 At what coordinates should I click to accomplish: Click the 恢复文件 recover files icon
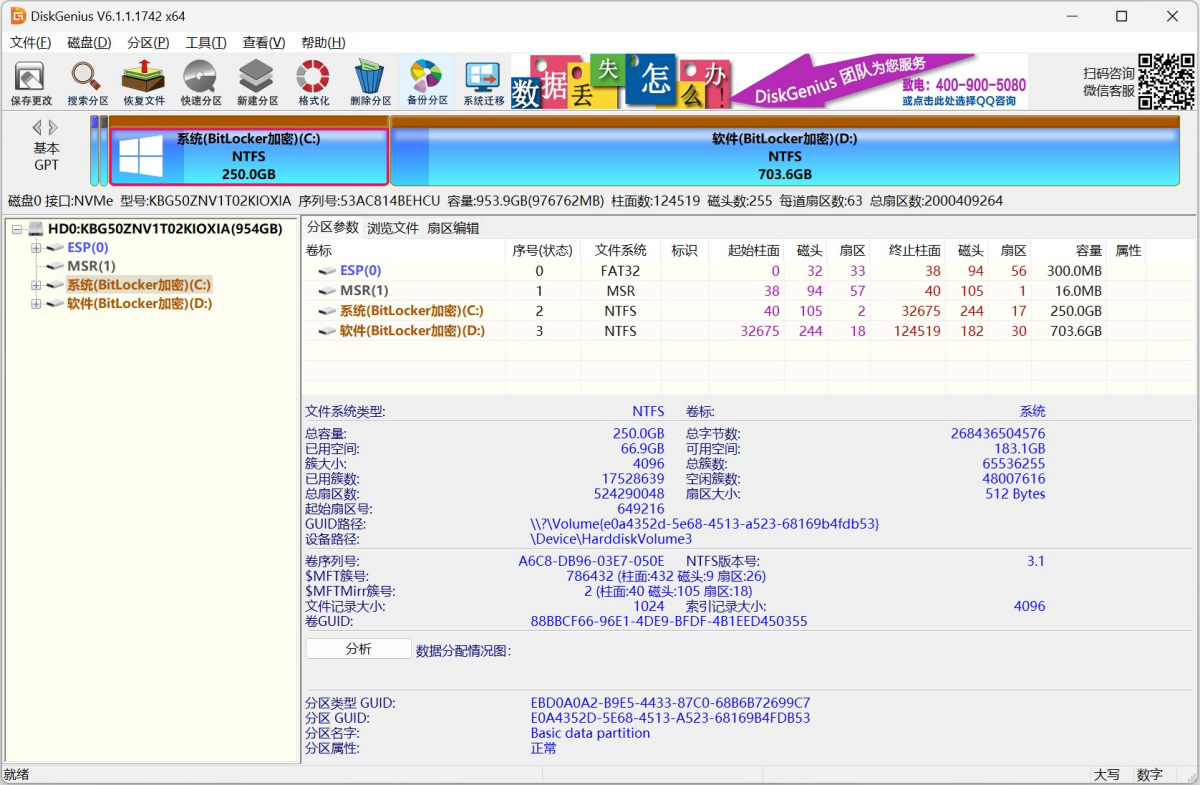tap(144, 83)
